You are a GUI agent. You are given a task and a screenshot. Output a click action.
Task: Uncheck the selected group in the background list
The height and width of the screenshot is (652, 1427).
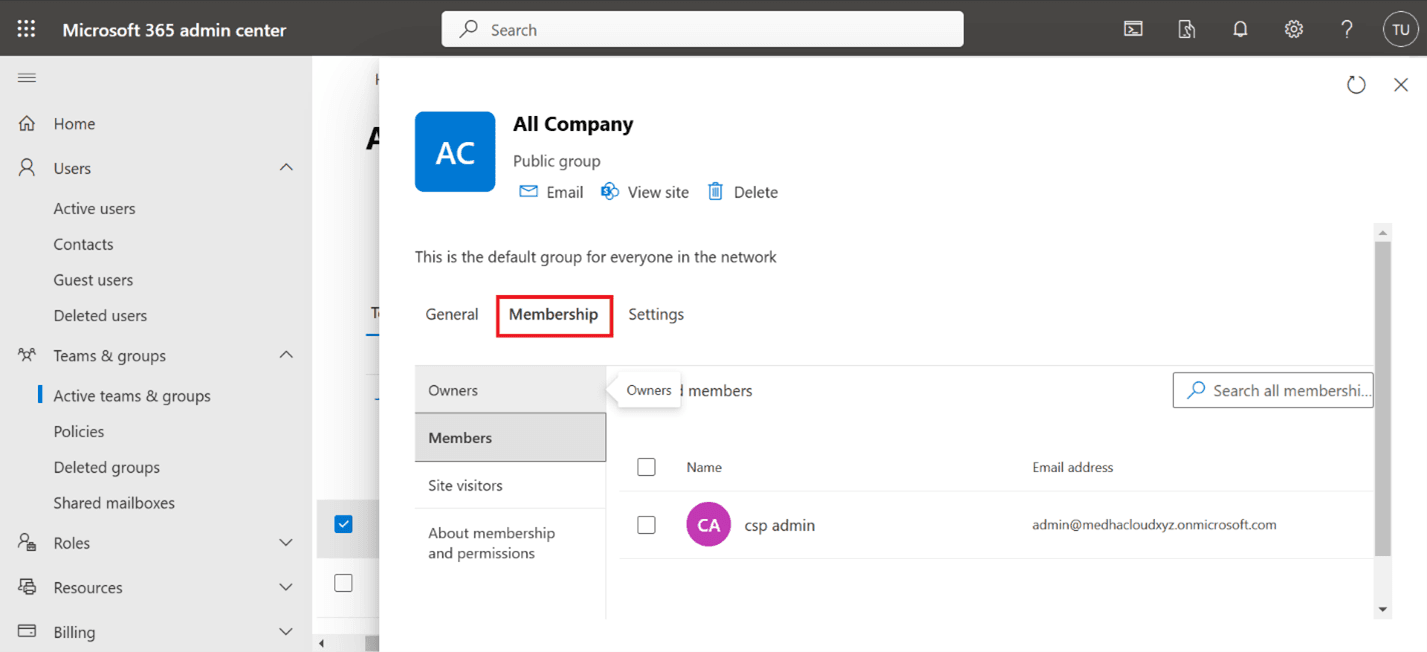(344, 524)
